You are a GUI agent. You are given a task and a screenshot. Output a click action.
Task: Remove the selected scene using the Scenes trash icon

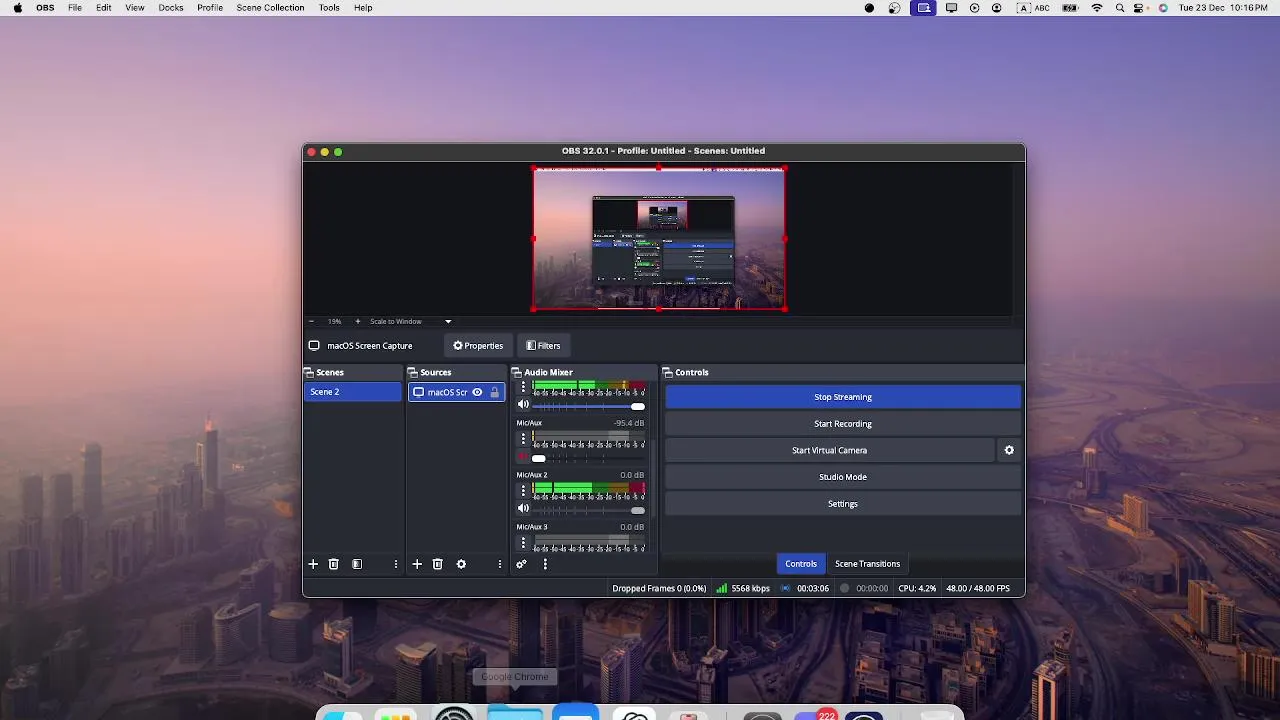point(334,564)
